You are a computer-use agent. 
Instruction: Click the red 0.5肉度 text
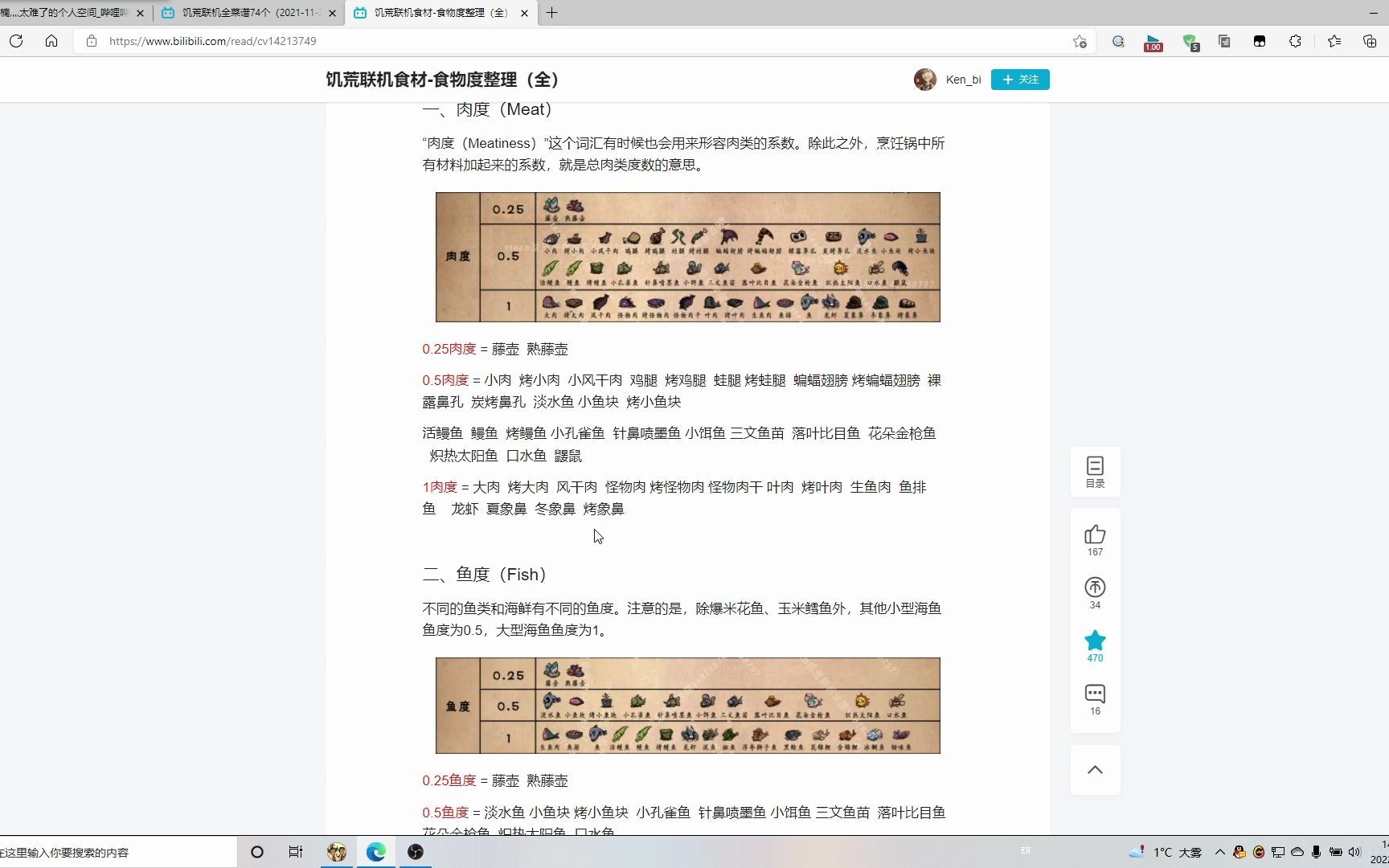(x=445, y=380)
